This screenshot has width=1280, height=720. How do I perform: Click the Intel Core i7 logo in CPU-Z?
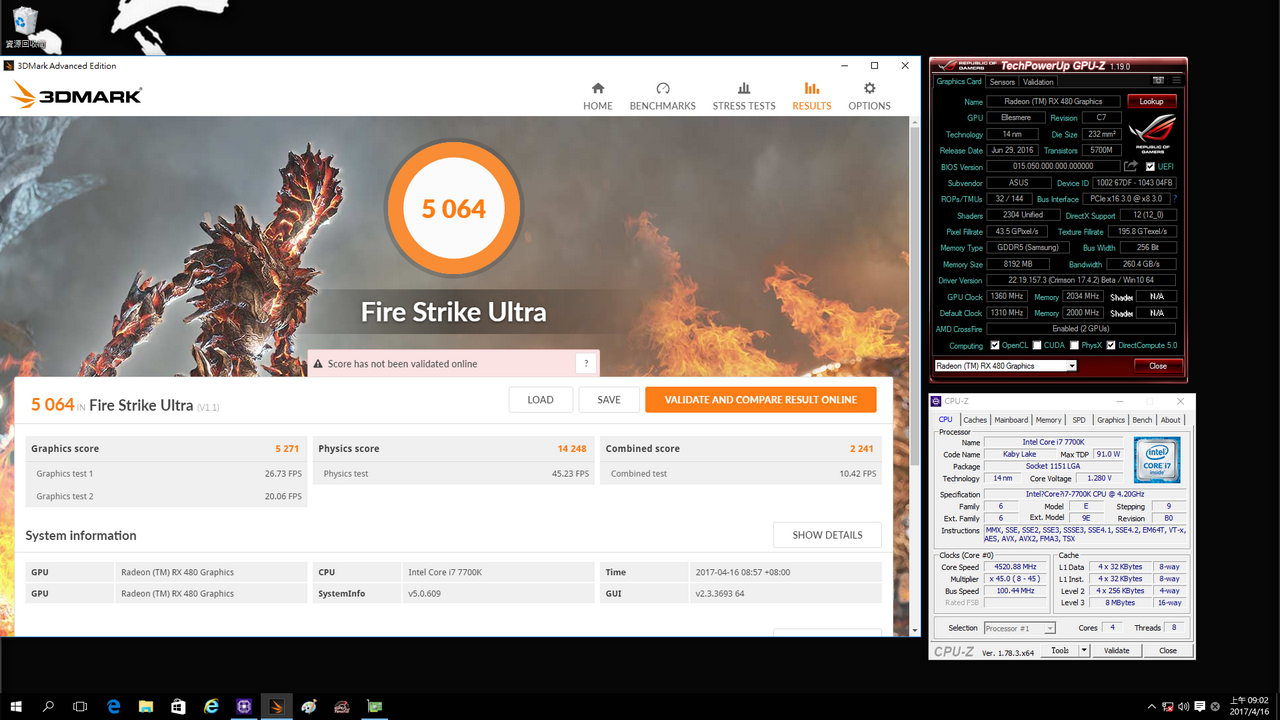(x=1157, y=461)
